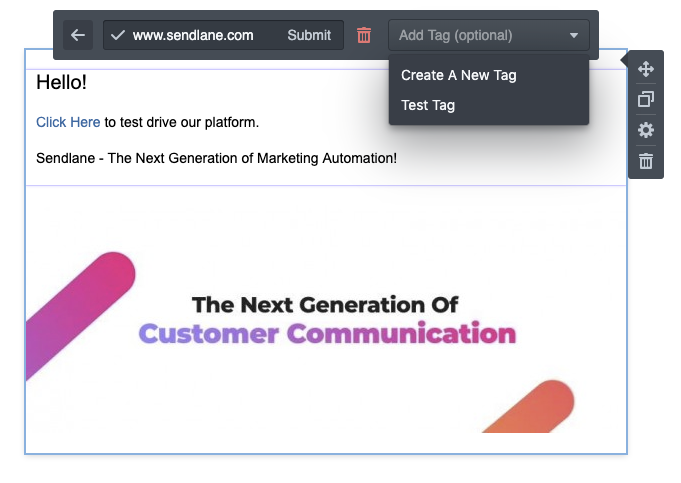
Task: Click the Customer Communication gradient text
Action: point(327,334)
